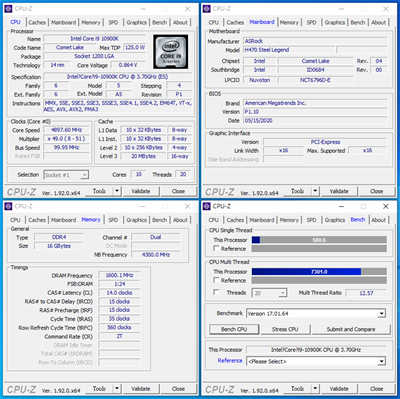Image resolution: width=400 pixels, height=399 pixels.
Task: Click the Channel # Dual value
Action: (x=156, y=237)
